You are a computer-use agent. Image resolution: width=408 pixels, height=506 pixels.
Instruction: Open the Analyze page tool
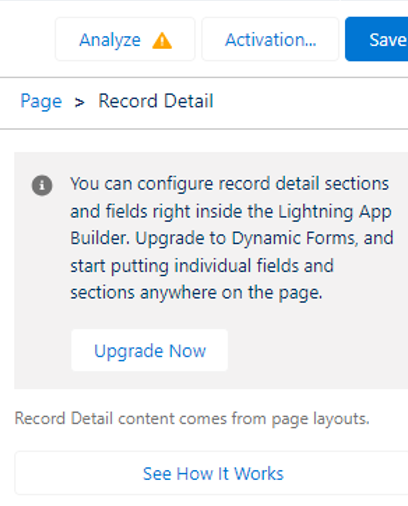[x=125, y=39]
